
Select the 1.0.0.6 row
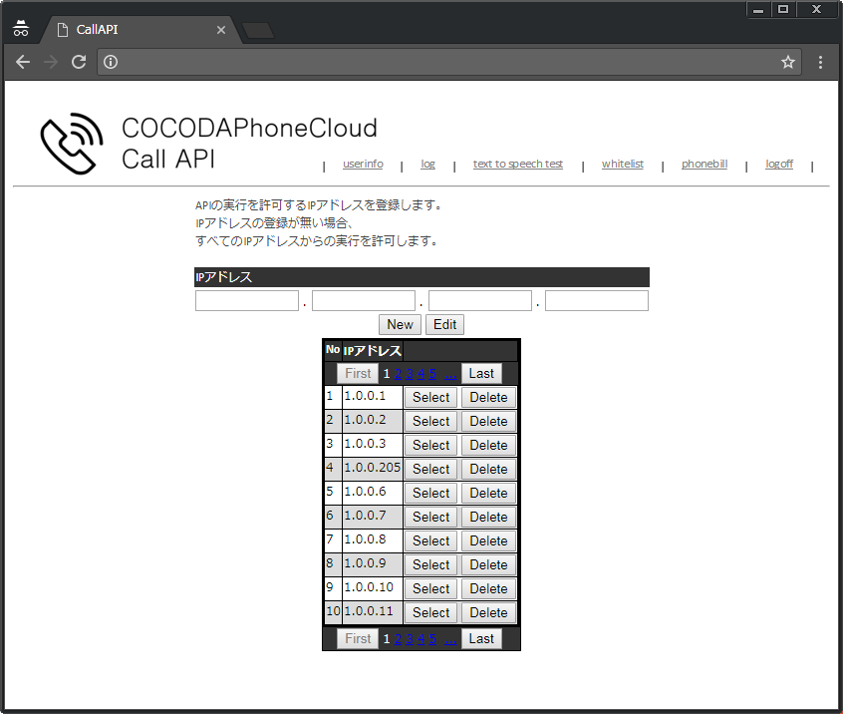pos(431,493)
